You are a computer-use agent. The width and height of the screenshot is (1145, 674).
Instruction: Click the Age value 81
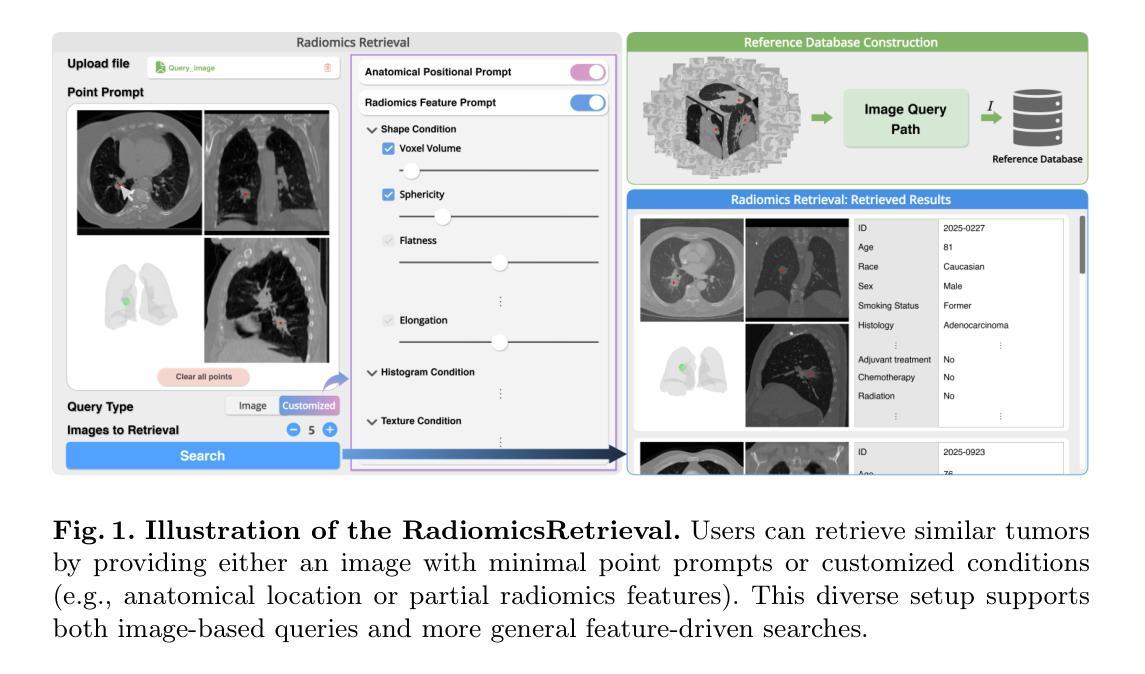pos(947,247)
